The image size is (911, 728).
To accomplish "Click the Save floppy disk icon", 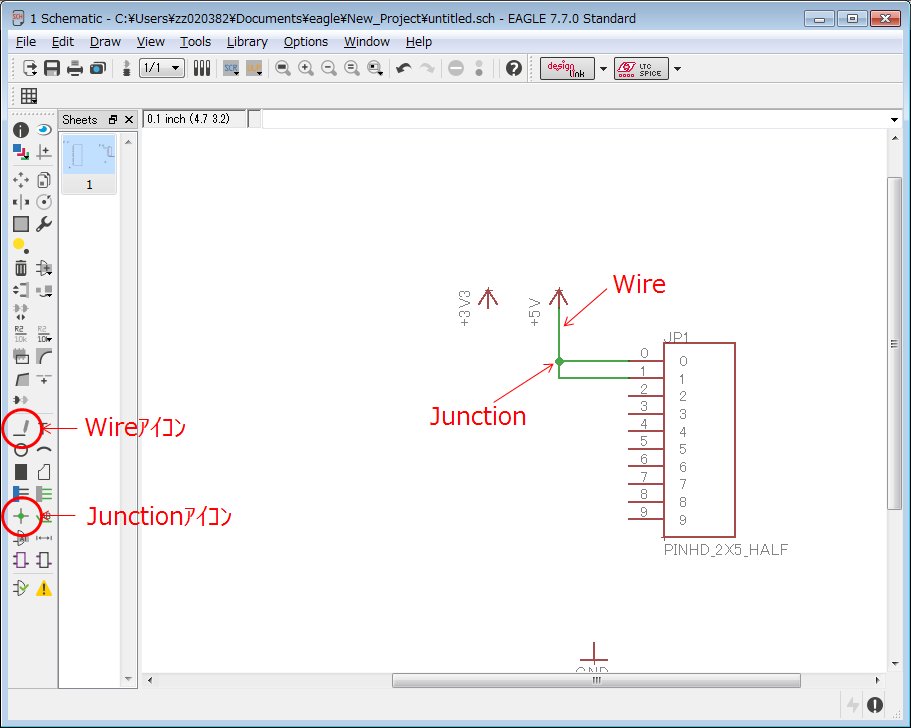I will tap(52, 68).
